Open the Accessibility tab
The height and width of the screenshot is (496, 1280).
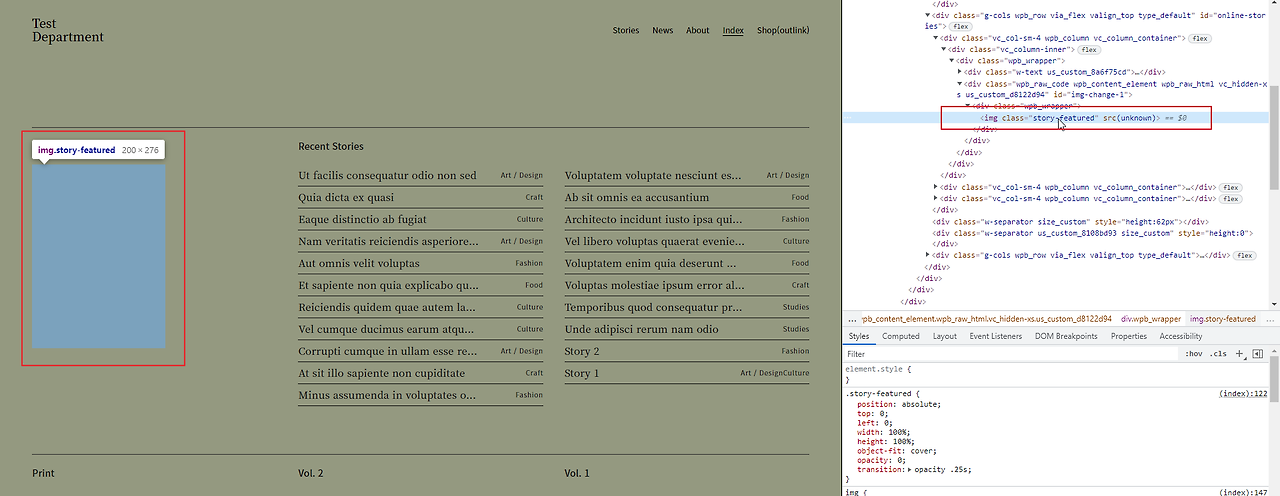[1181, 336]
